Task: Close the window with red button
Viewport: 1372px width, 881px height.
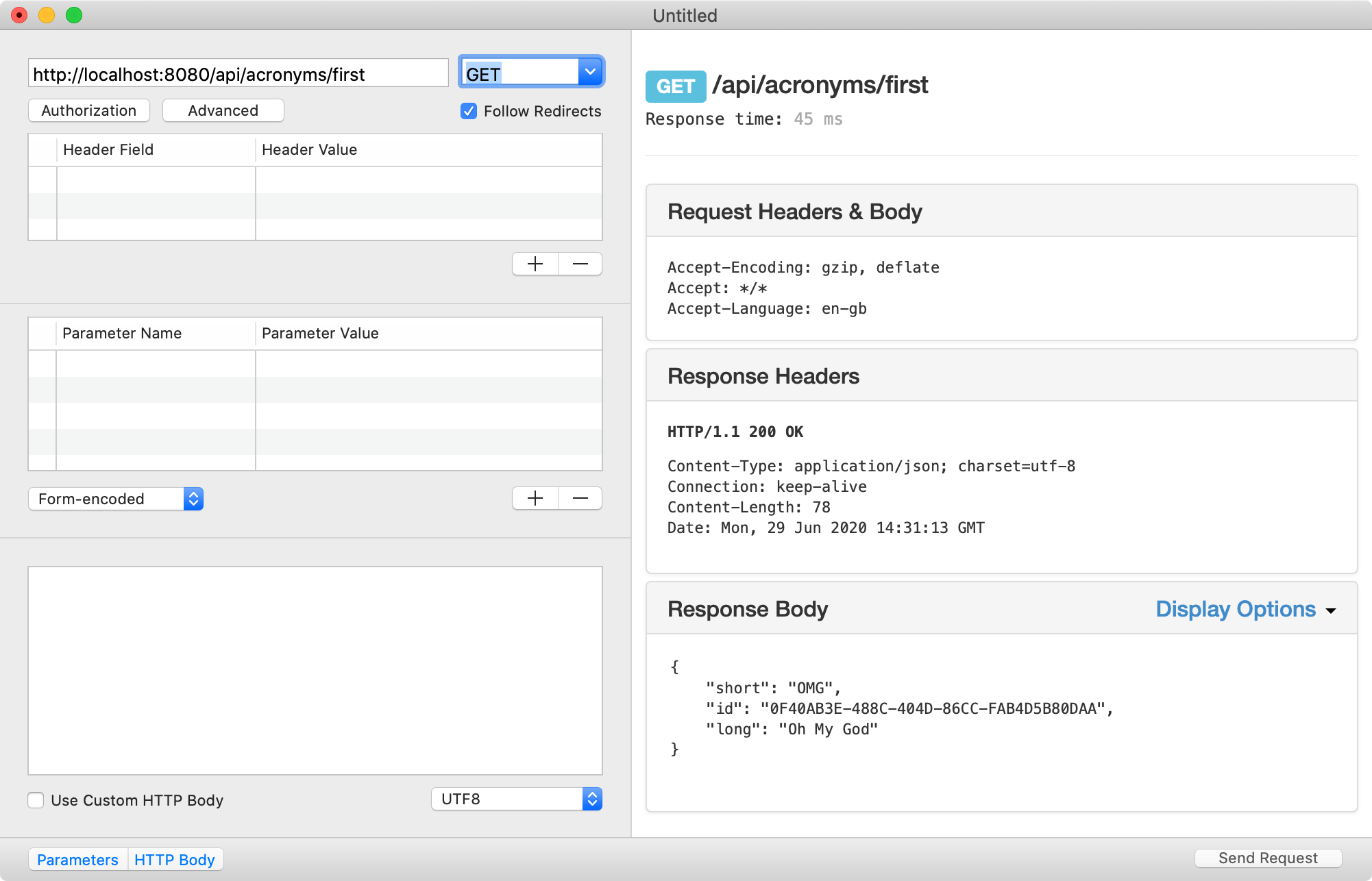Action: (20, 15)
